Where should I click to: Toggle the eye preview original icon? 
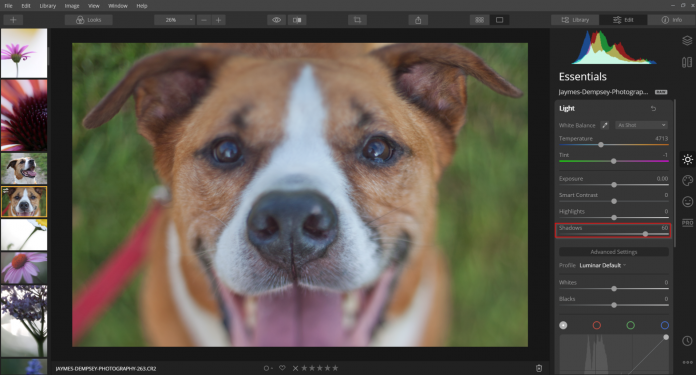[277, 20]
